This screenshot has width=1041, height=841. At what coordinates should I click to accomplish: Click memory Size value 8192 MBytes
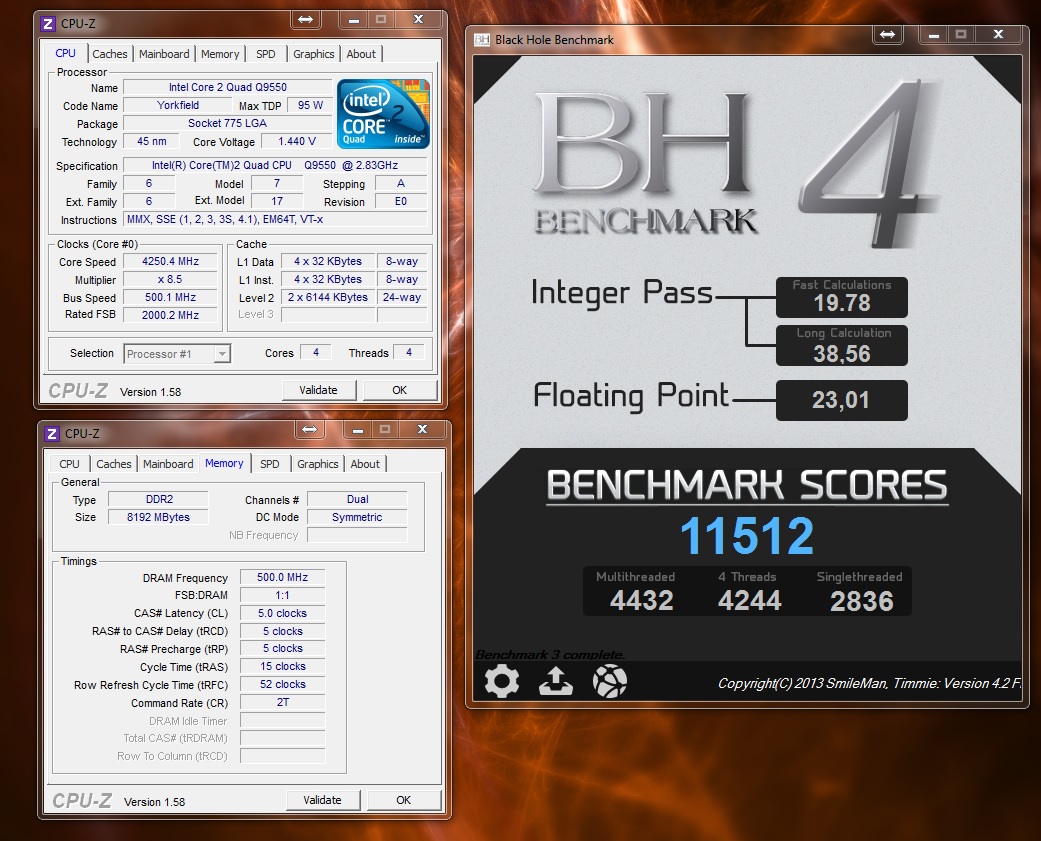click(x=159, y=517)
